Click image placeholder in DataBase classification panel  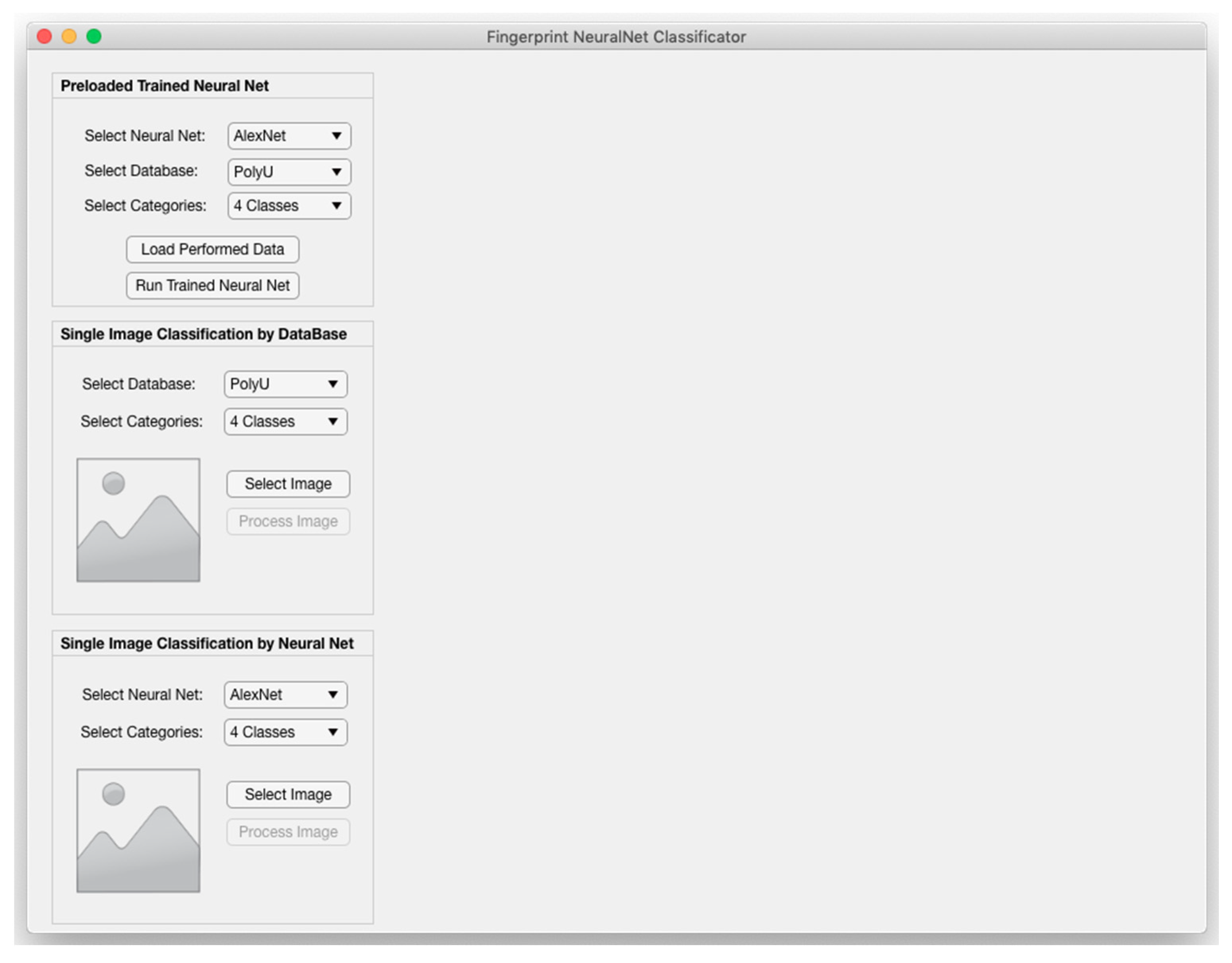(138, 520)
